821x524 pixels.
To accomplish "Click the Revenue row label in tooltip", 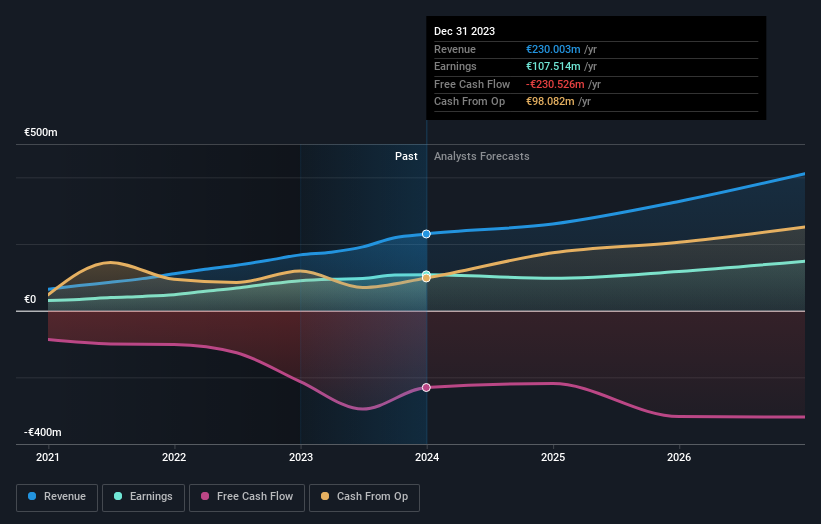I will 455,49.
